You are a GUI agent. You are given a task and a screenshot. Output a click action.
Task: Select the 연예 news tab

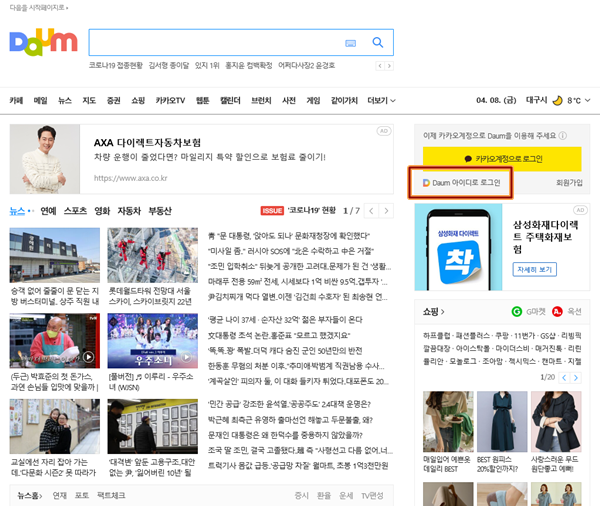[x=48, y=211]
